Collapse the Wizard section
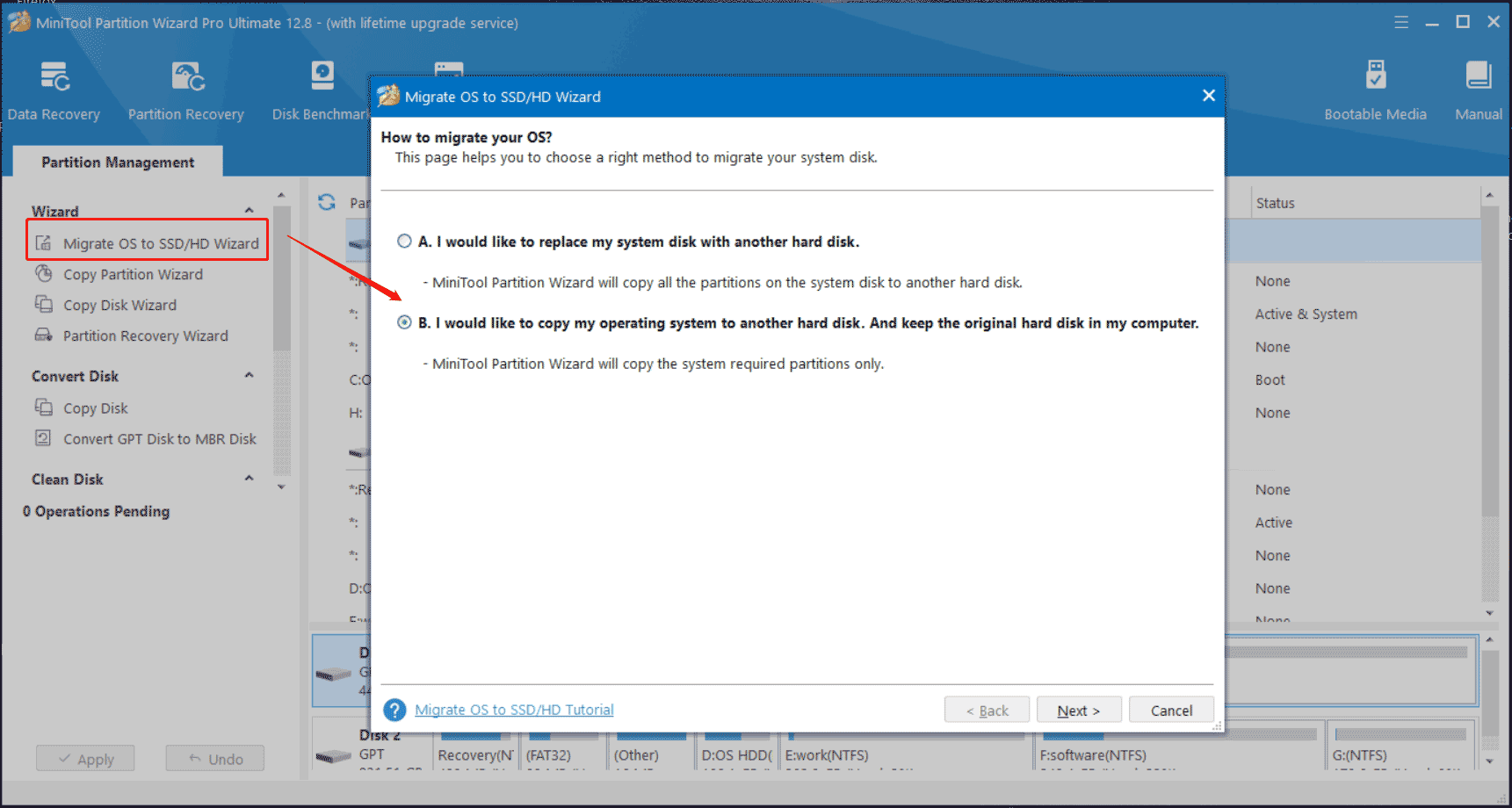This screenshot has height=808, width=1512. (250, 211)
